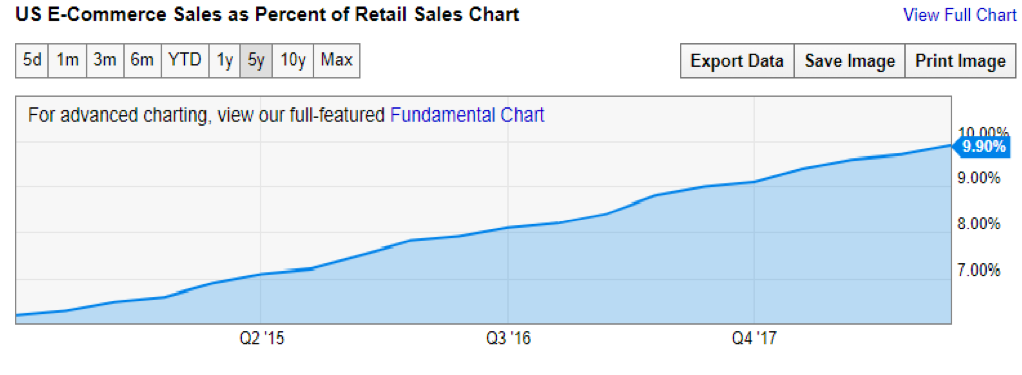Screen dimensions: 1022x375
Task: Select the Max time range
Action: coord(337,61)
